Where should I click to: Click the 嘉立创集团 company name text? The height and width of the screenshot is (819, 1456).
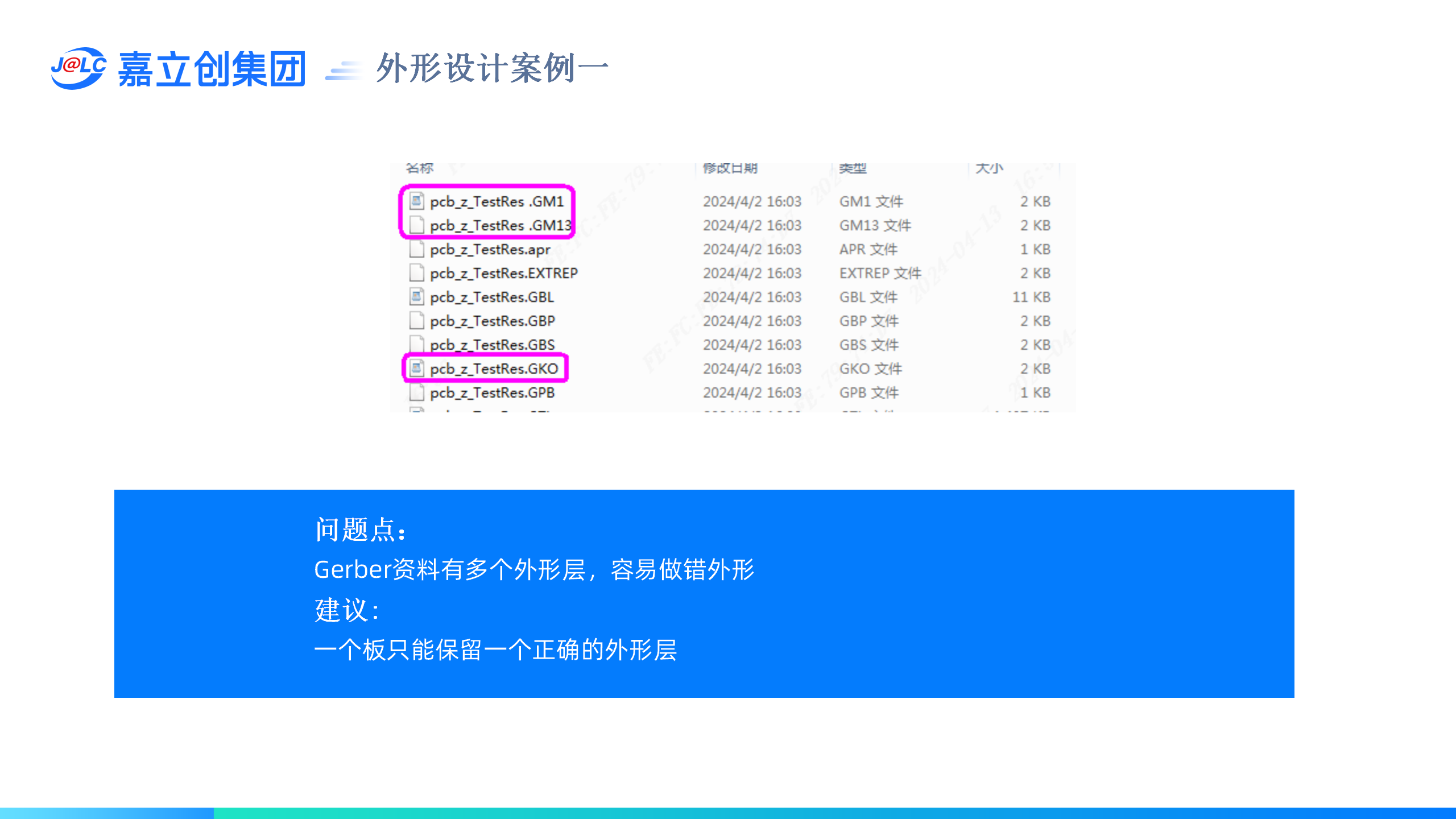[212, 69]
